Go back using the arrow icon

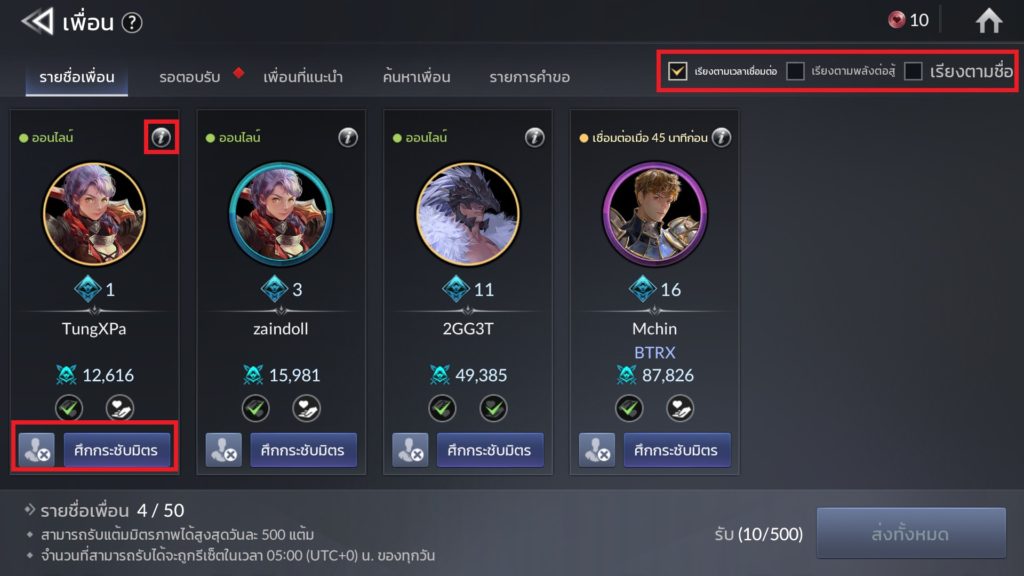[x=37, y=22]
